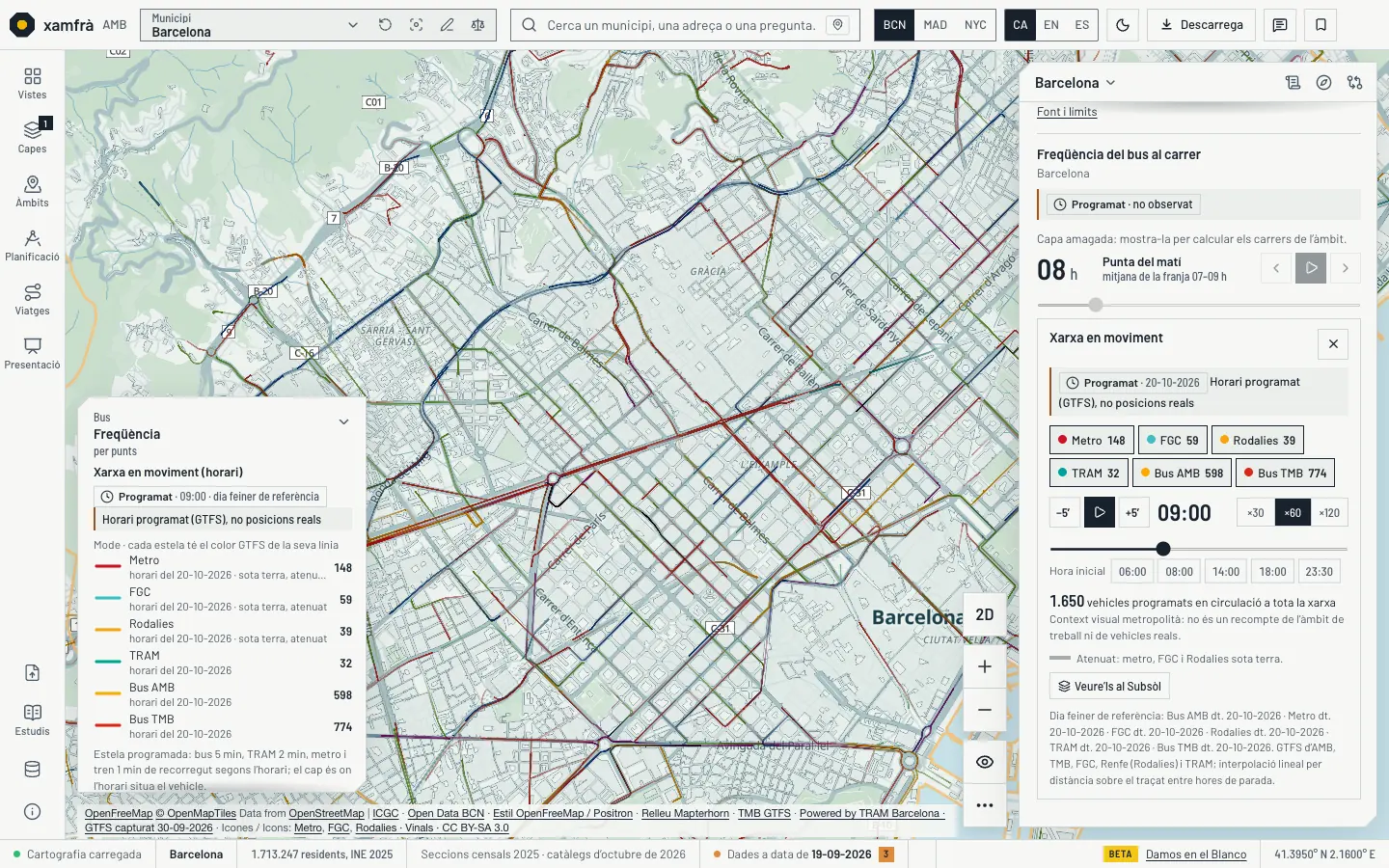Toggle the FGC 59 mode chip
Image resolution: width=1389 pixels, height=868 pixels.
coord(1172,441)
